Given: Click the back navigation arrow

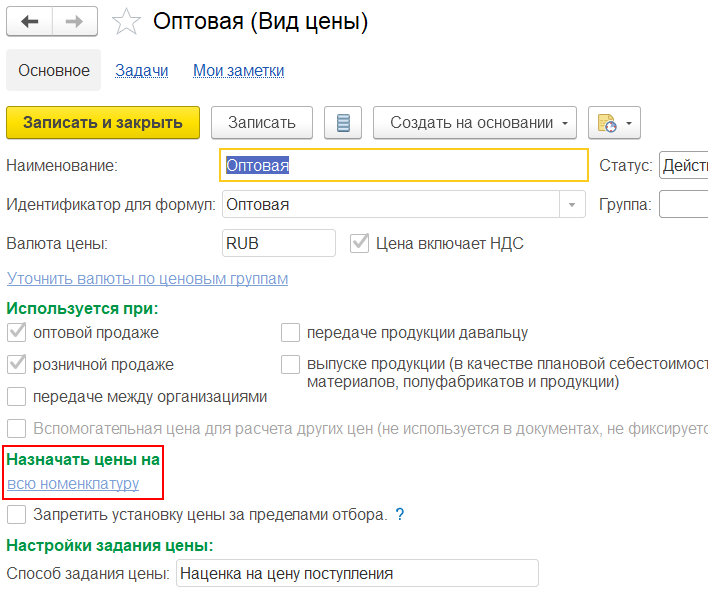Looking at the screenshot, I should point(30,21).
